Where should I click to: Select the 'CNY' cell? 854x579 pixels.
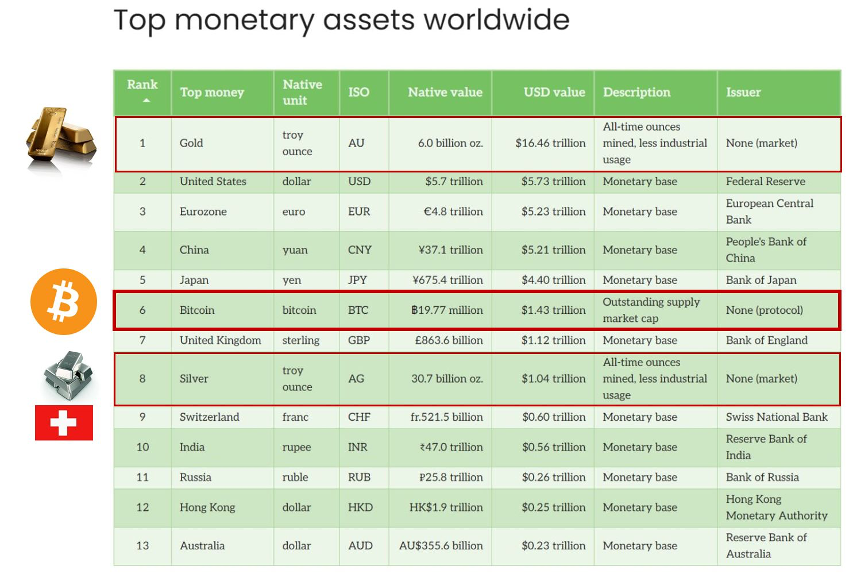pyautogui.click(x=364, y=250)
